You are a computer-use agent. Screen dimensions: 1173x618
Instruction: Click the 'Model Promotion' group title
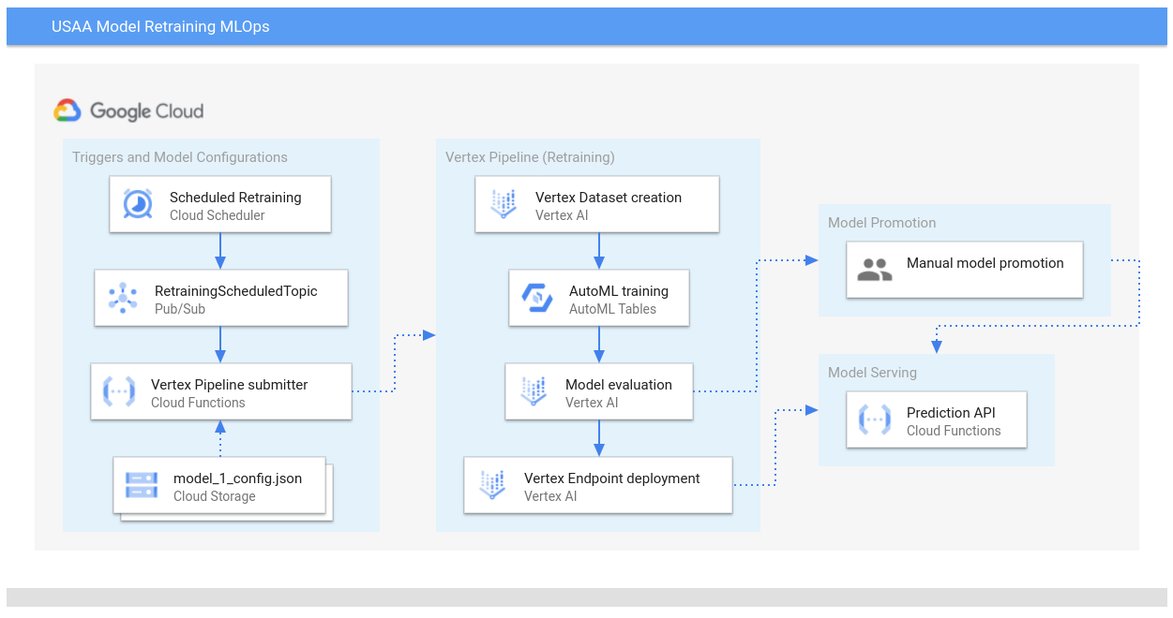click(882, 223)
